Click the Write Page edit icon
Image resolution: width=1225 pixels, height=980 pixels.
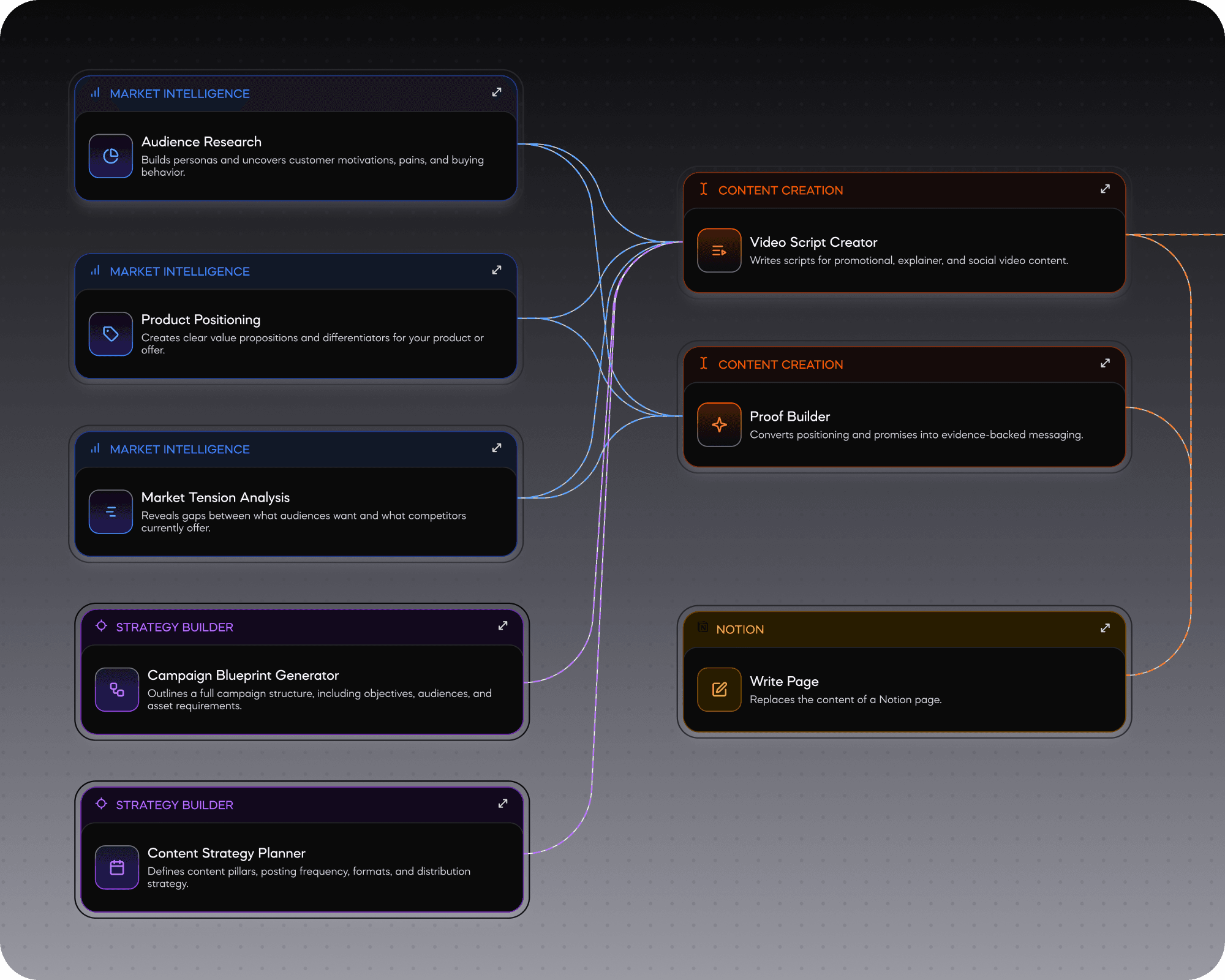(x=719, y=690)
